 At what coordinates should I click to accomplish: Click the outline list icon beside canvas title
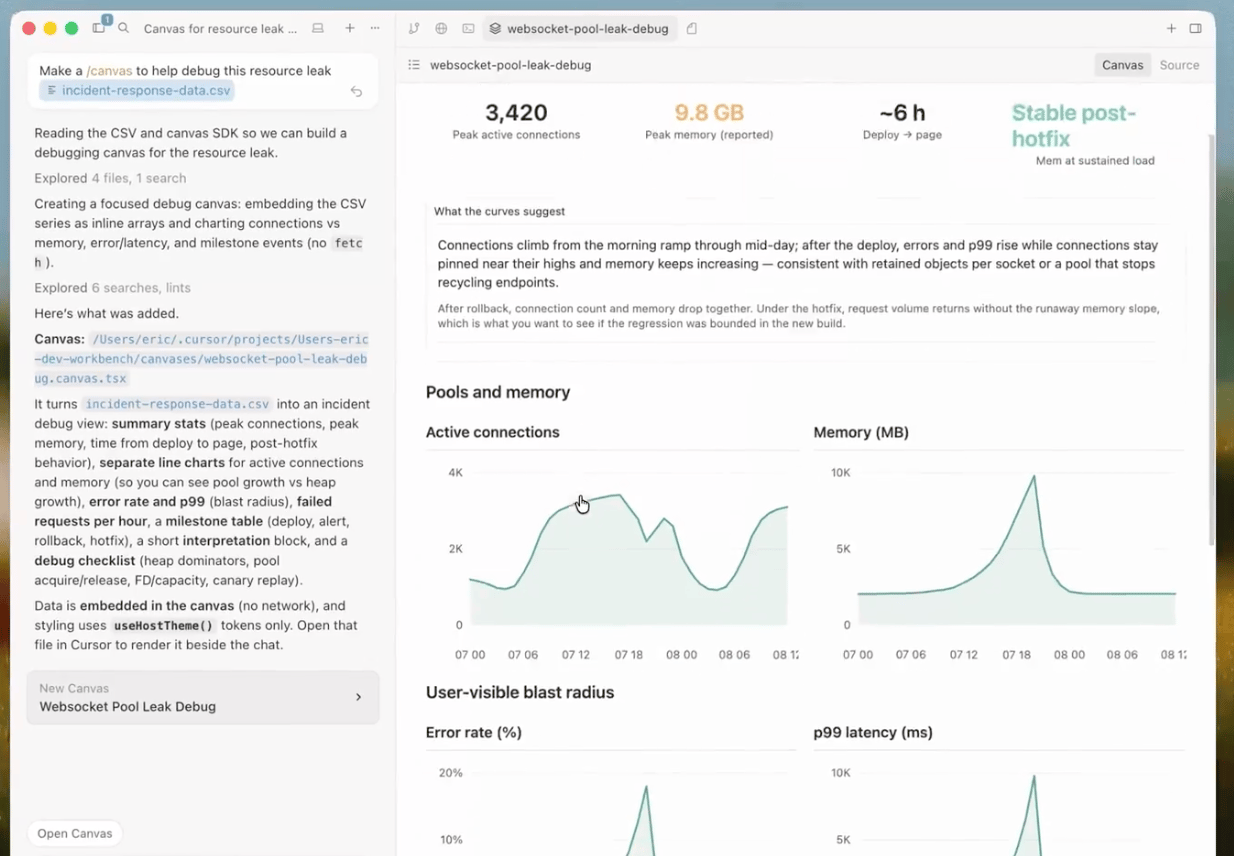tap(414, 65)
